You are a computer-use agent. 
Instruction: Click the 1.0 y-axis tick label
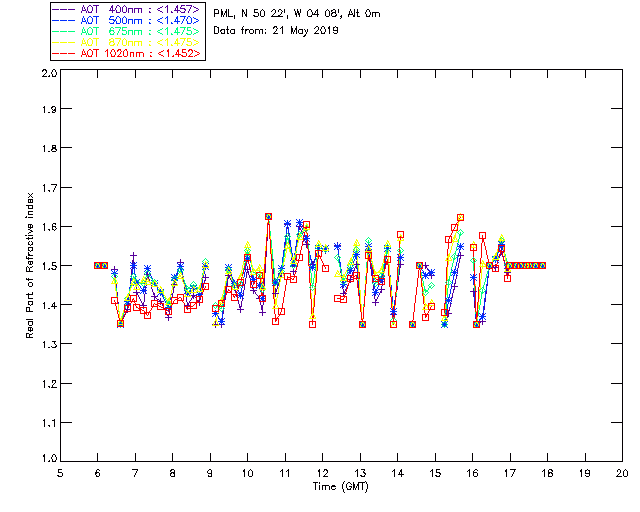49,459
